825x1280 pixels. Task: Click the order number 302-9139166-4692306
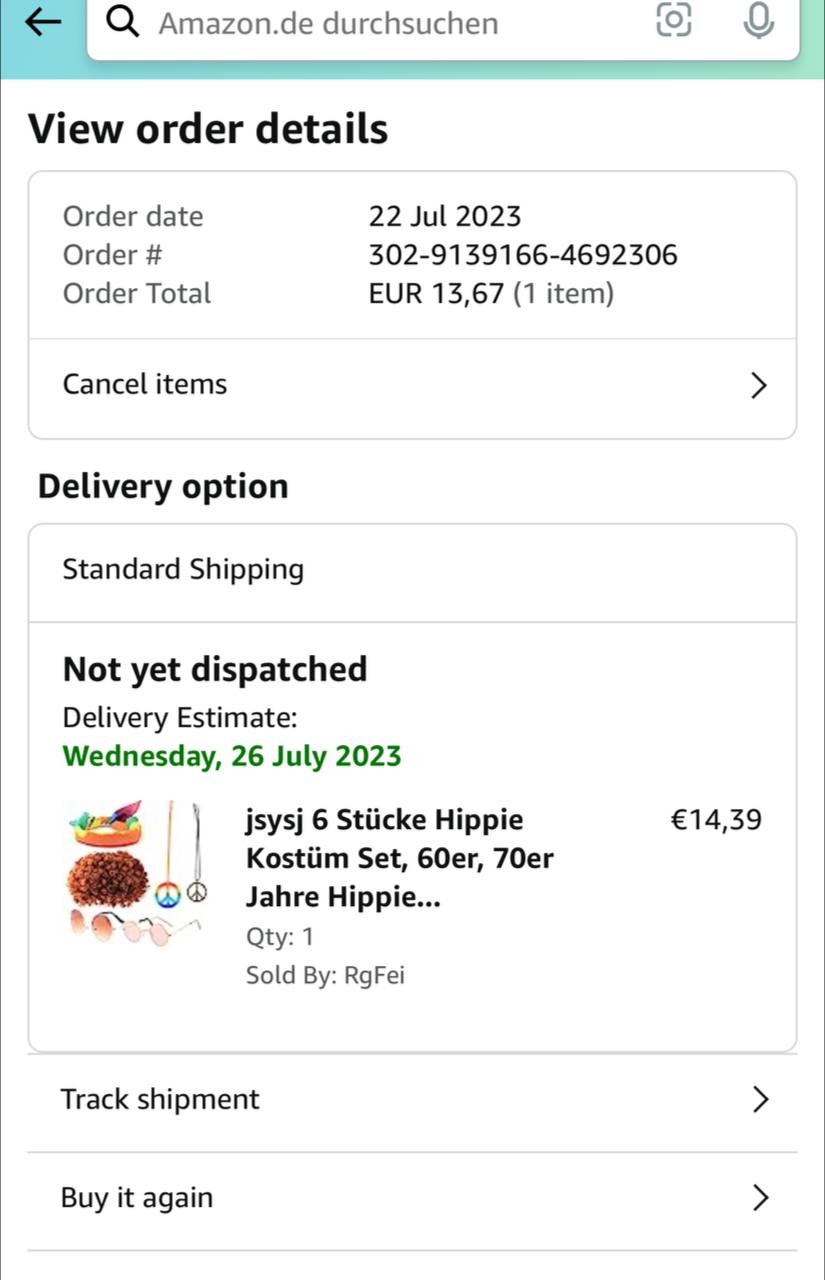tap(522, 256)
